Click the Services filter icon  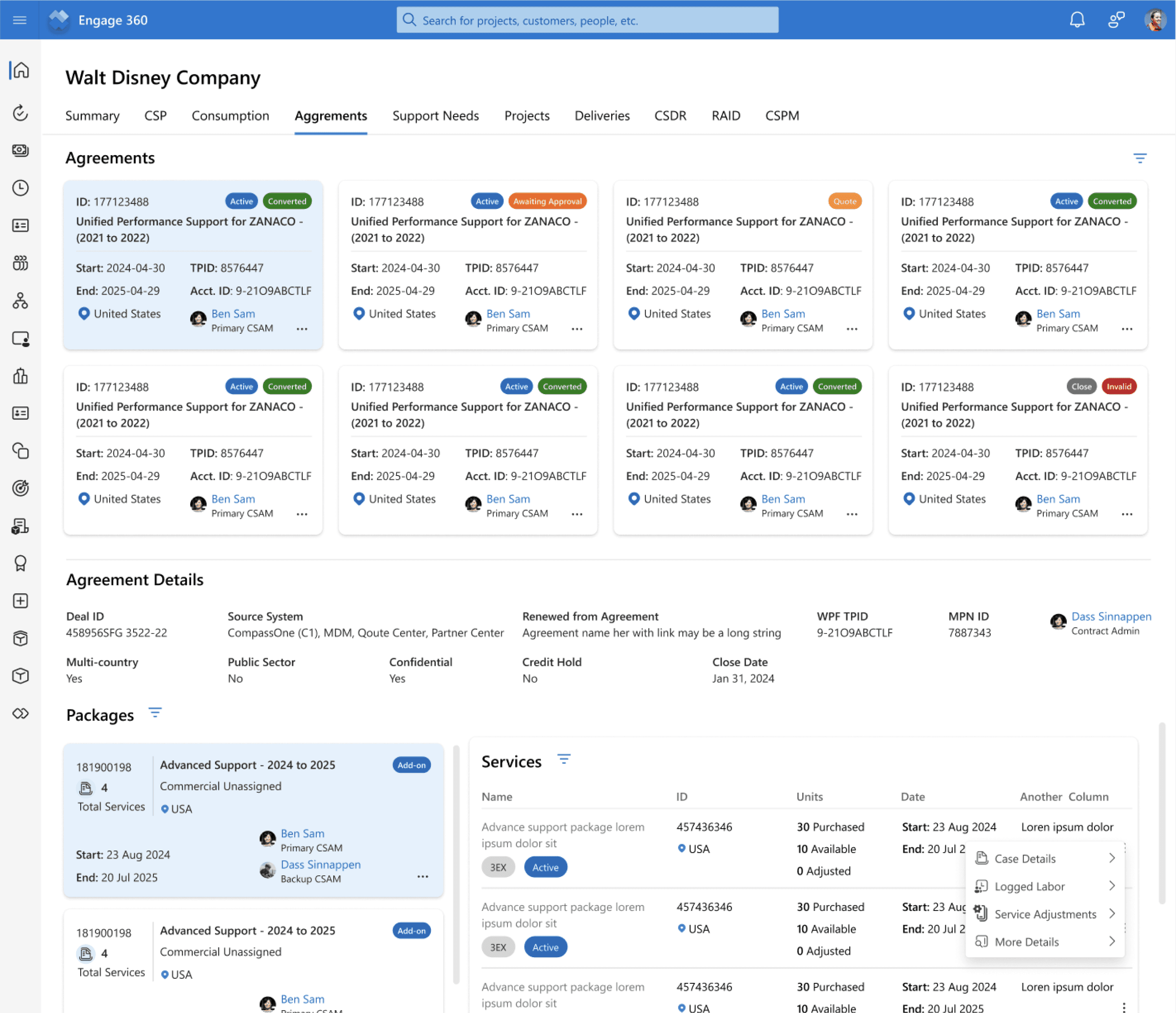click(x=564, y=759)
